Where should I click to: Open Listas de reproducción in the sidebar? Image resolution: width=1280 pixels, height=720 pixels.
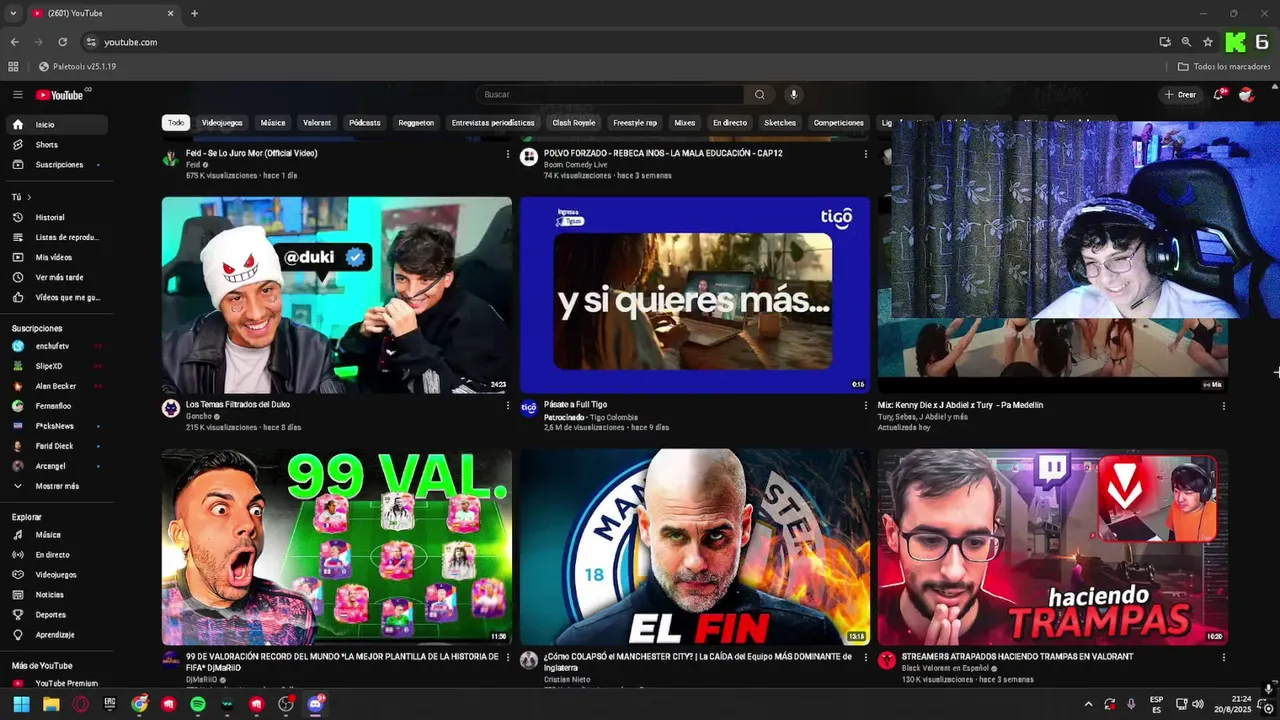tap(57, 237)
